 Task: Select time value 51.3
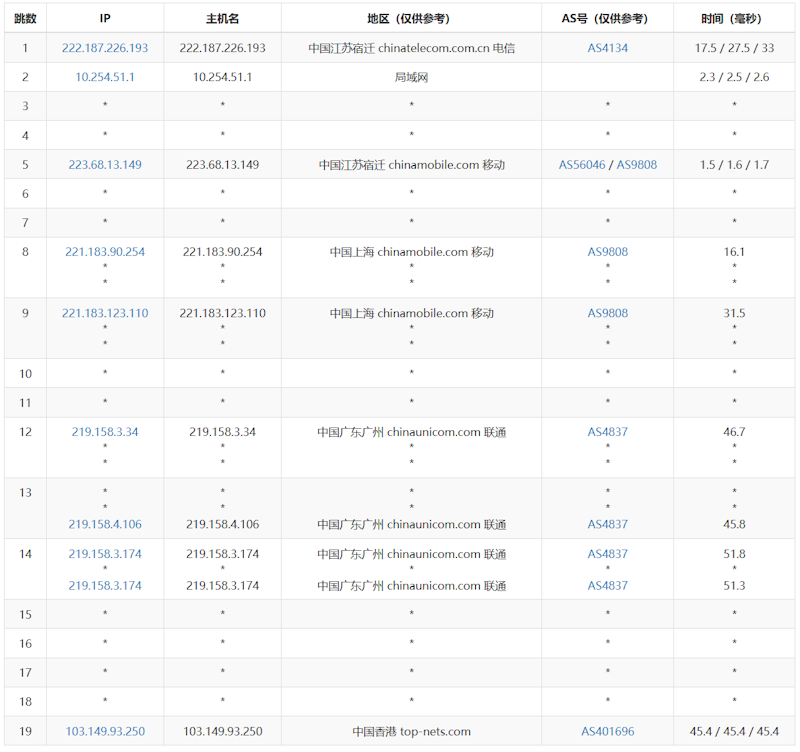pos(734,585)
